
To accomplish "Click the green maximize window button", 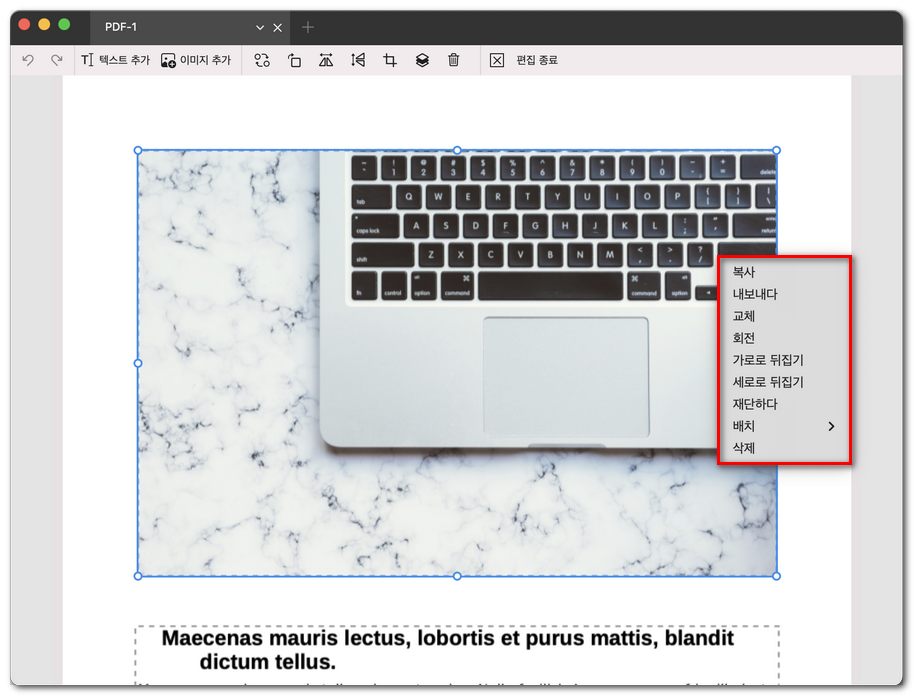I will click(64, 24).
